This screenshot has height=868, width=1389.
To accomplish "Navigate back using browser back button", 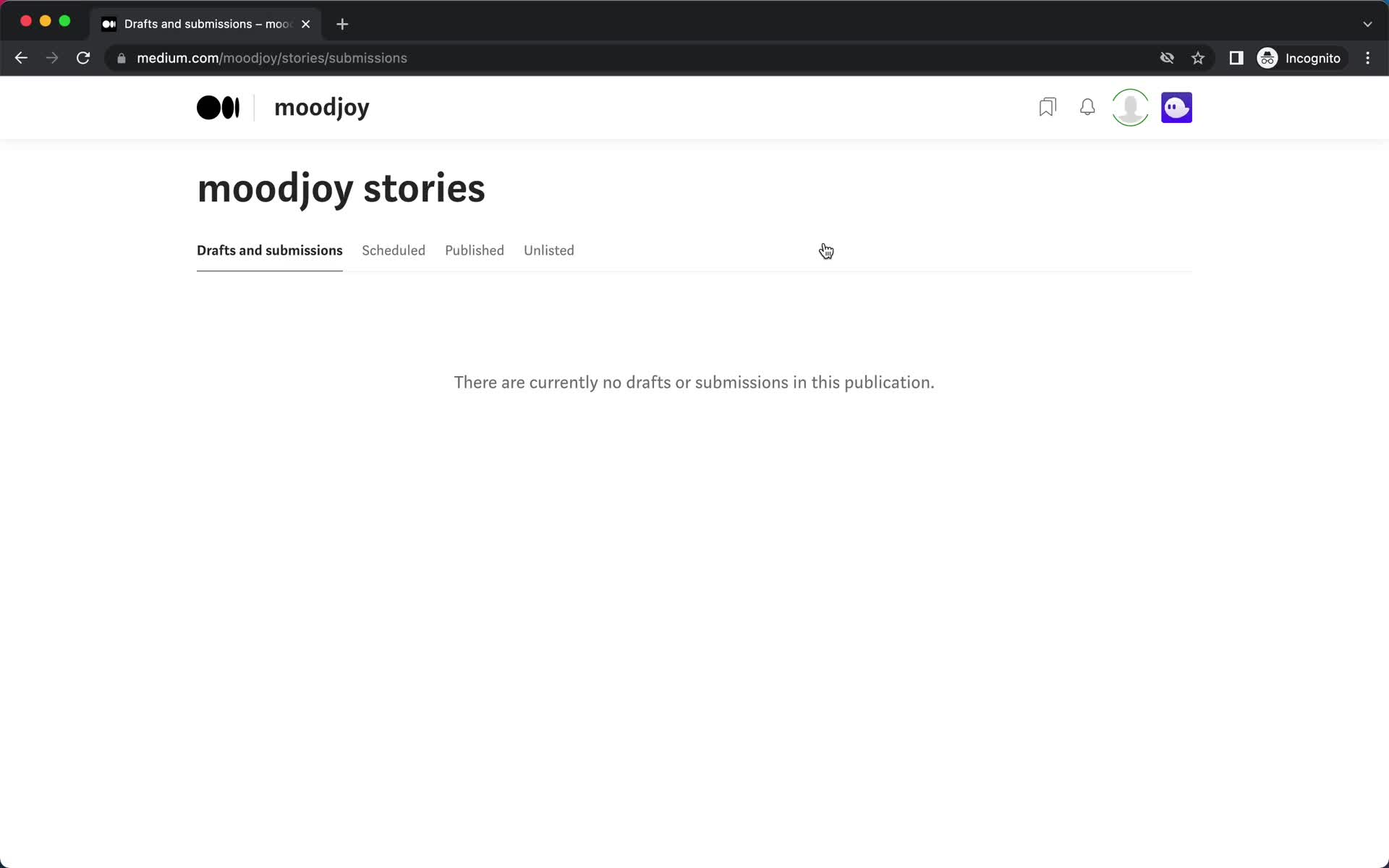I will (x=20, y=58).
